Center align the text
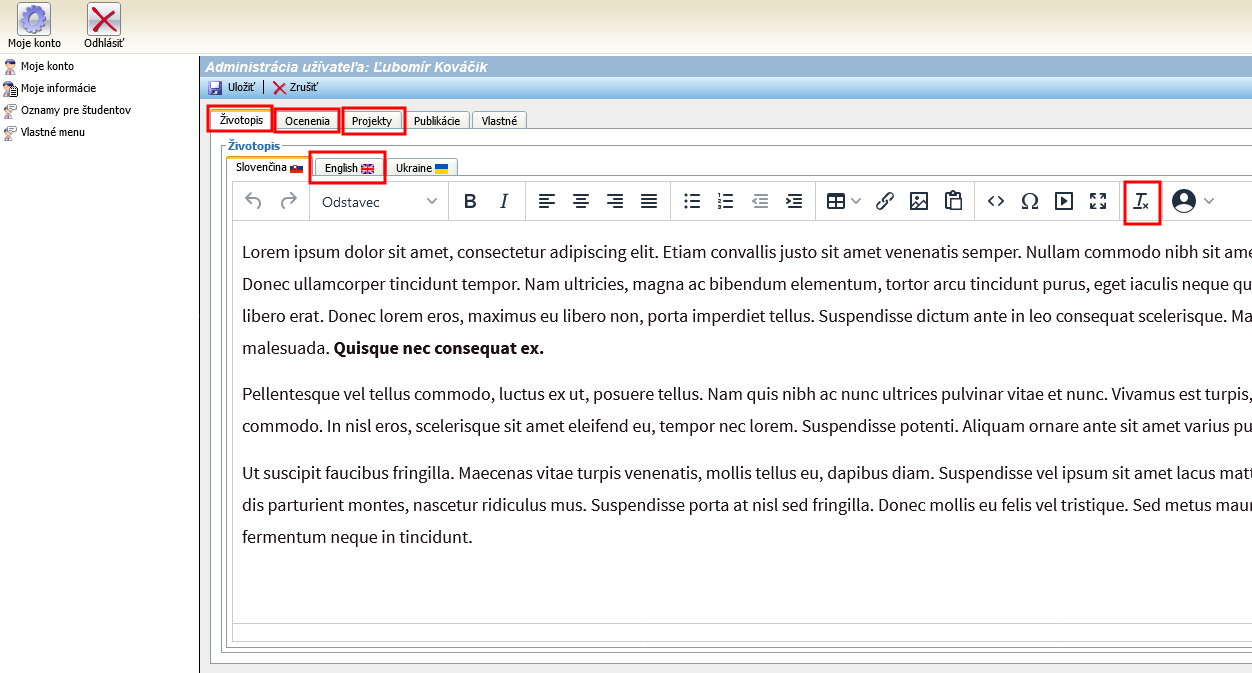Image resolution: width=1252 pixels, height=673 pixels. click(x=580, y=201)
